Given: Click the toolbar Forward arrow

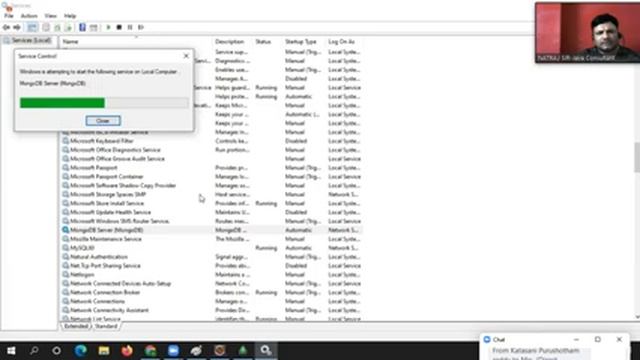Looking at the screenshot, I should tap(17, 27).
